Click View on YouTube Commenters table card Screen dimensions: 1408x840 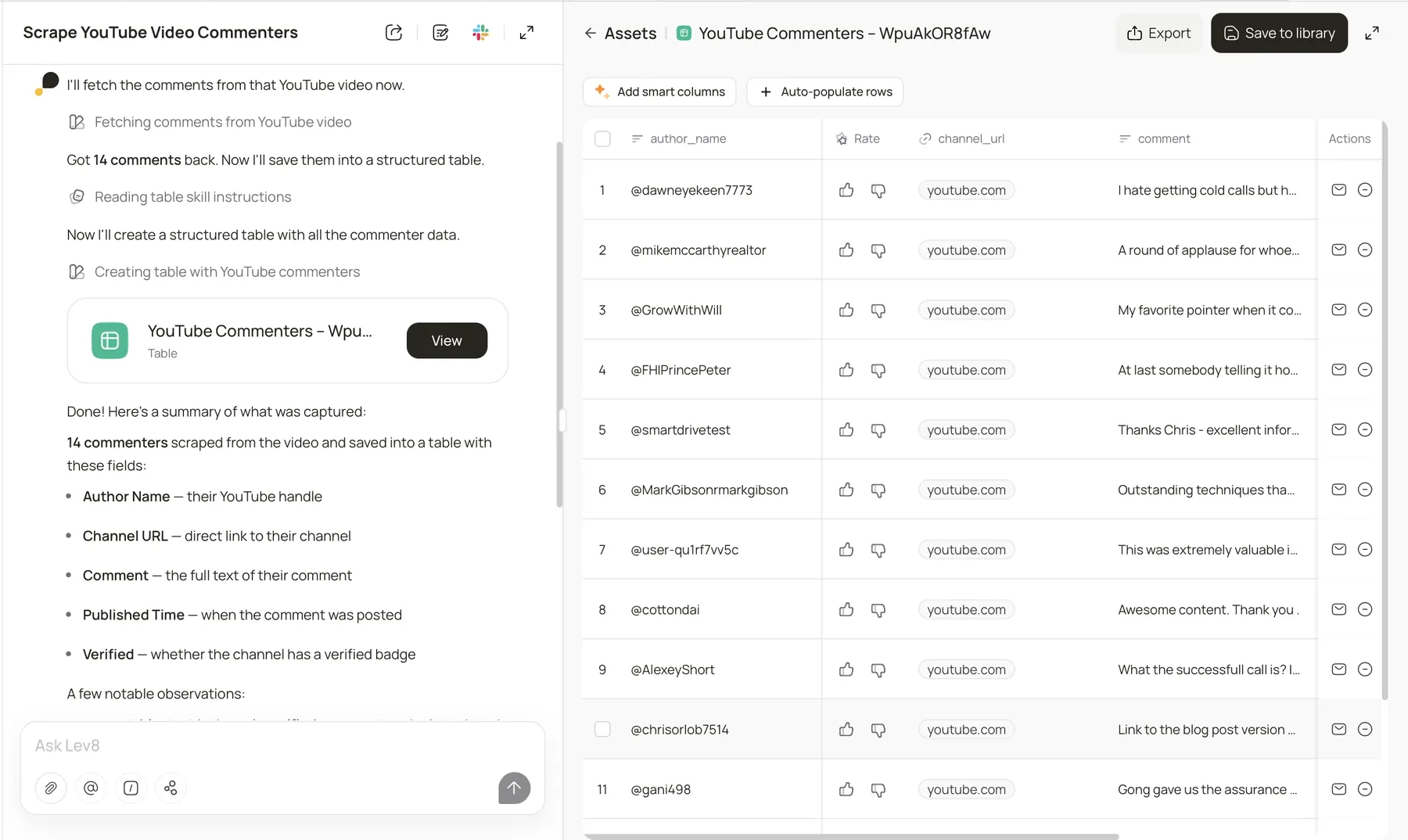pos(447,340)
